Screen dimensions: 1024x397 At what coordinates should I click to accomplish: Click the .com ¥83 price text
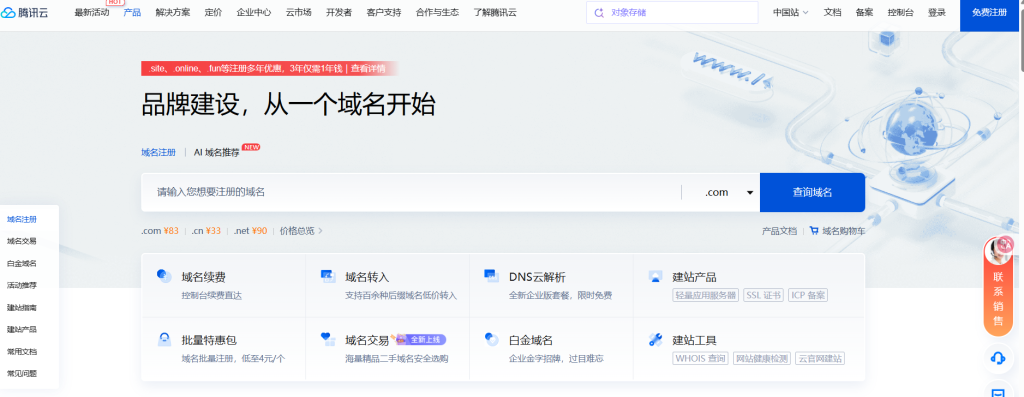coord(160,230)
